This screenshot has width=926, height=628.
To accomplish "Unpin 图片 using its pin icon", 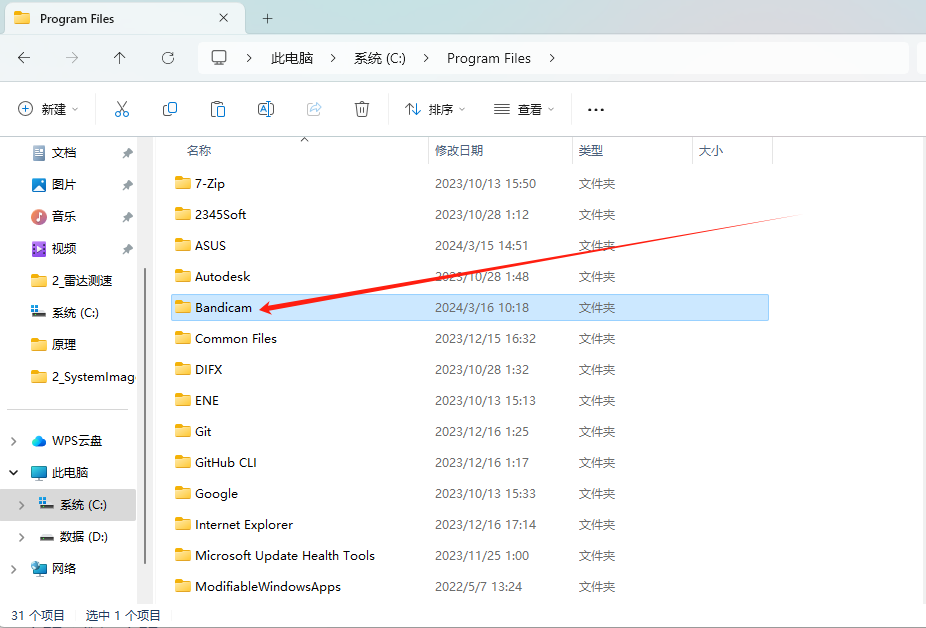I will click(x=127, y=186).
